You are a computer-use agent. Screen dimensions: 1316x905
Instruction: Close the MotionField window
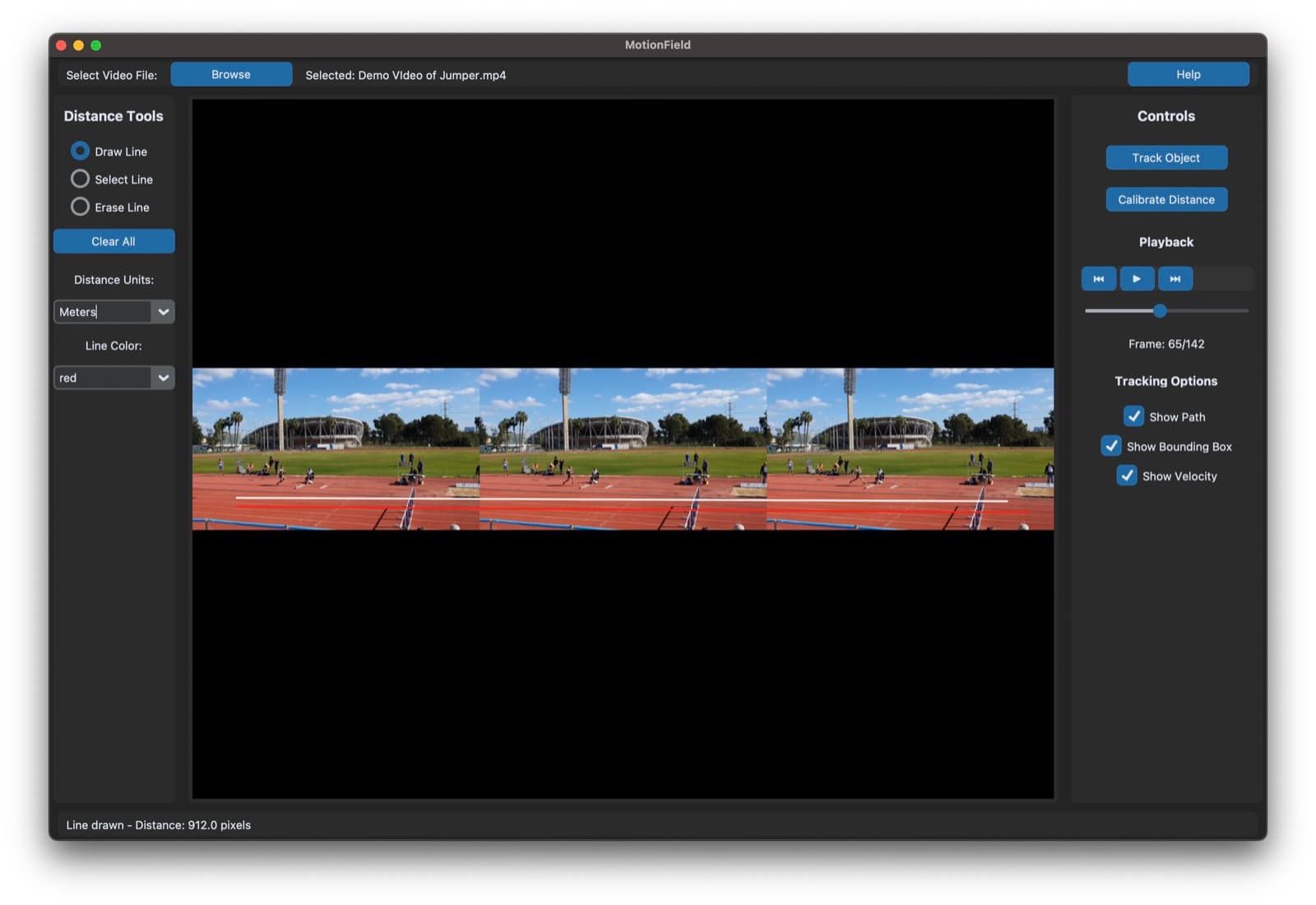click(62, 45)
